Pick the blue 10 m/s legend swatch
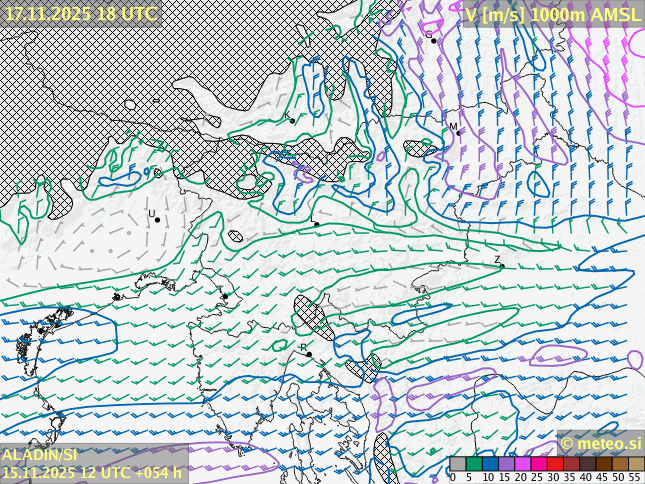 (x=490, y=464)
